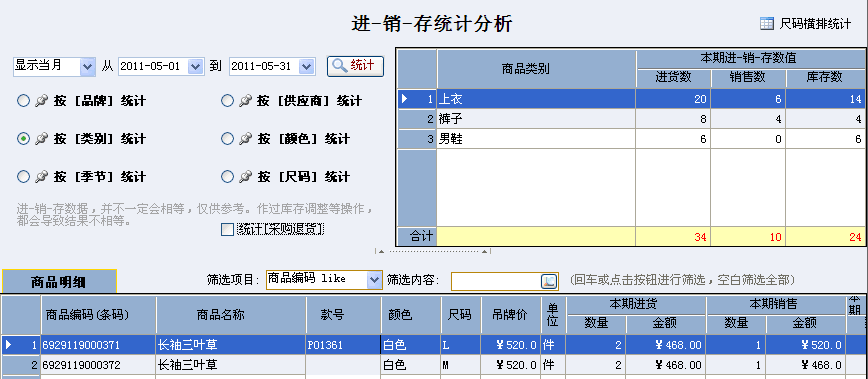868x379 pixels.
Task: Click pin icon next to 按[颜色]统计
Action: (x=245, y=139)
